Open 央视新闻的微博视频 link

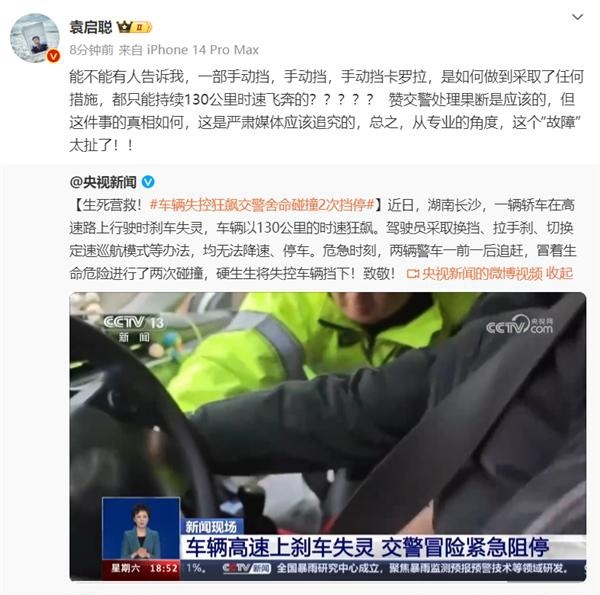click(x=482, y=274)
